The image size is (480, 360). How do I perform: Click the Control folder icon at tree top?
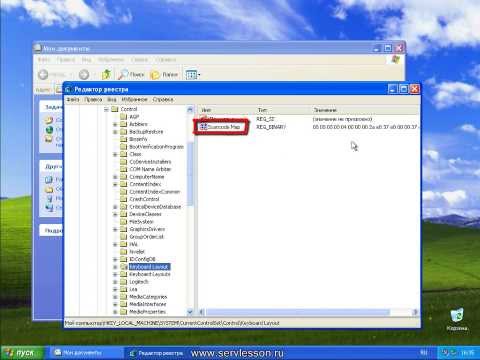115,109
